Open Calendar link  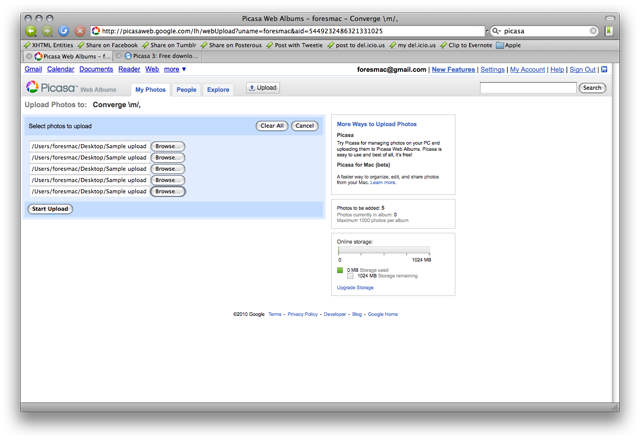tap(60, 69)
